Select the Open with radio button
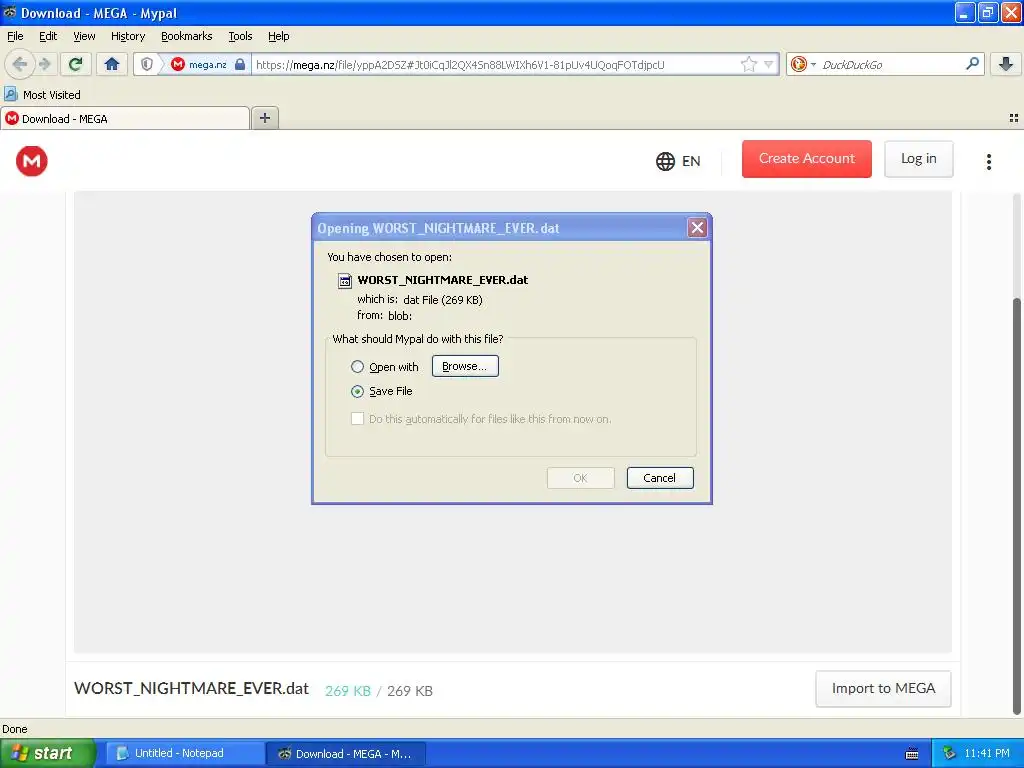 tap(357, 366)
